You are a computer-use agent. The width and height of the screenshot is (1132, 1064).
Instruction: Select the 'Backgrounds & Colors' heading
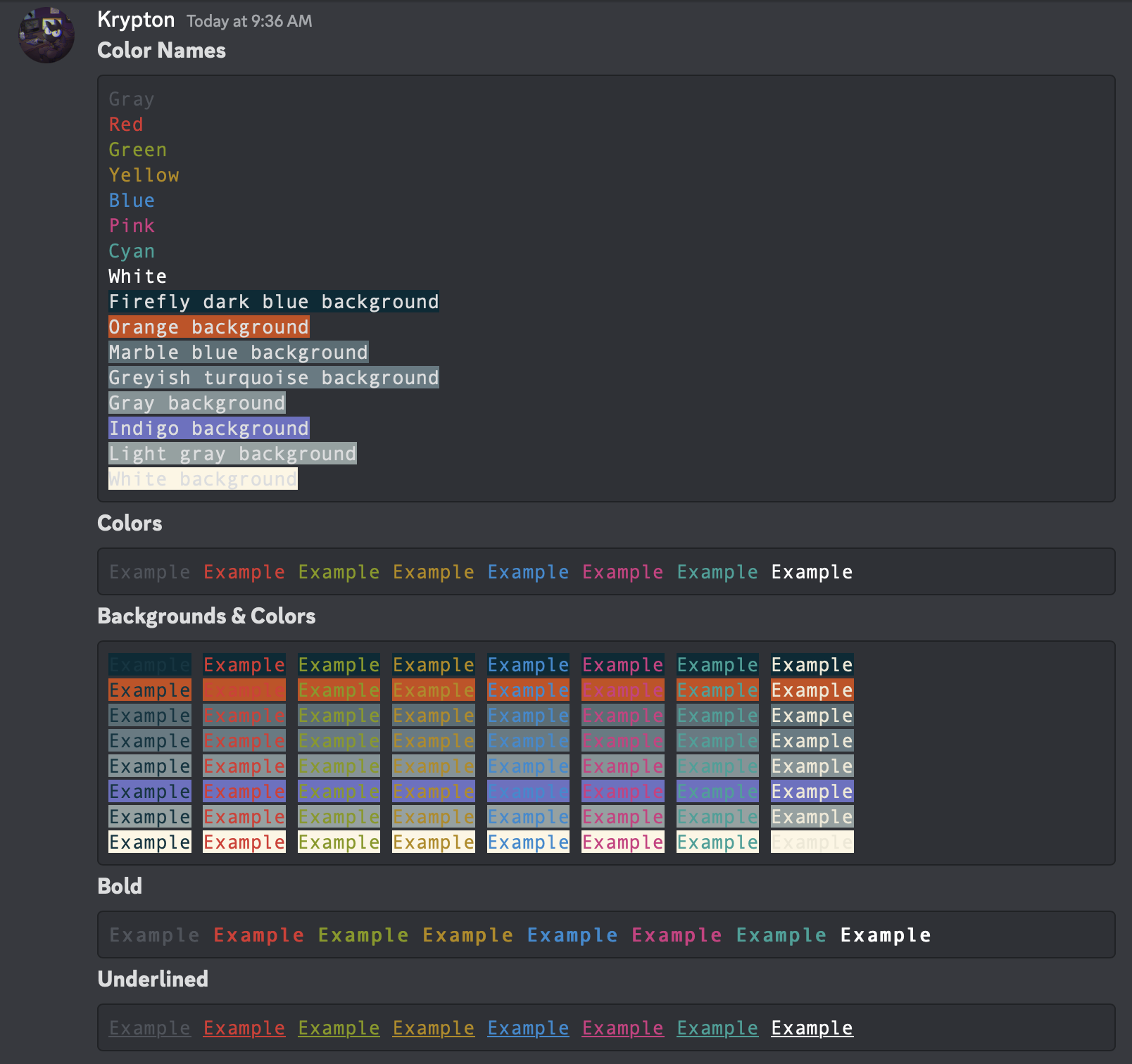tap(206, 616)
